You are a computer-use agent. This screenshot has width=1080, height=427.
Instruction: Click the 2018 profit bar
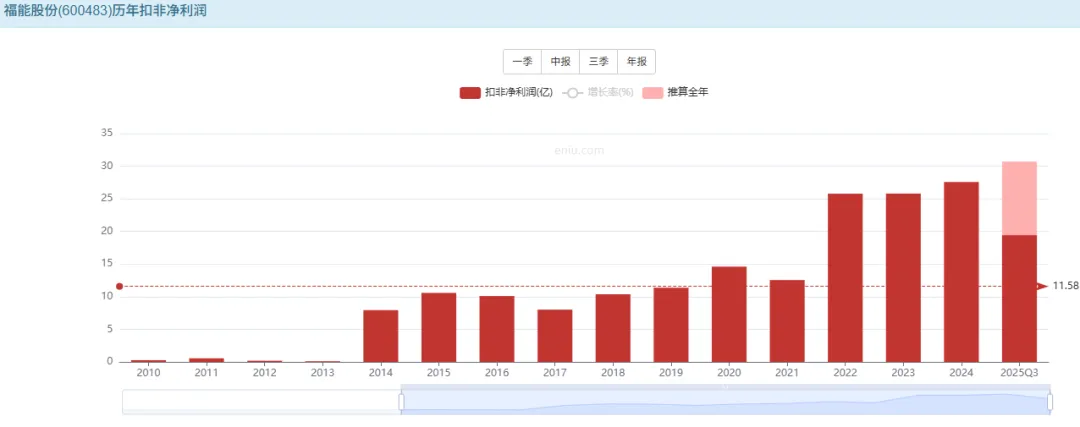[613, 328]
